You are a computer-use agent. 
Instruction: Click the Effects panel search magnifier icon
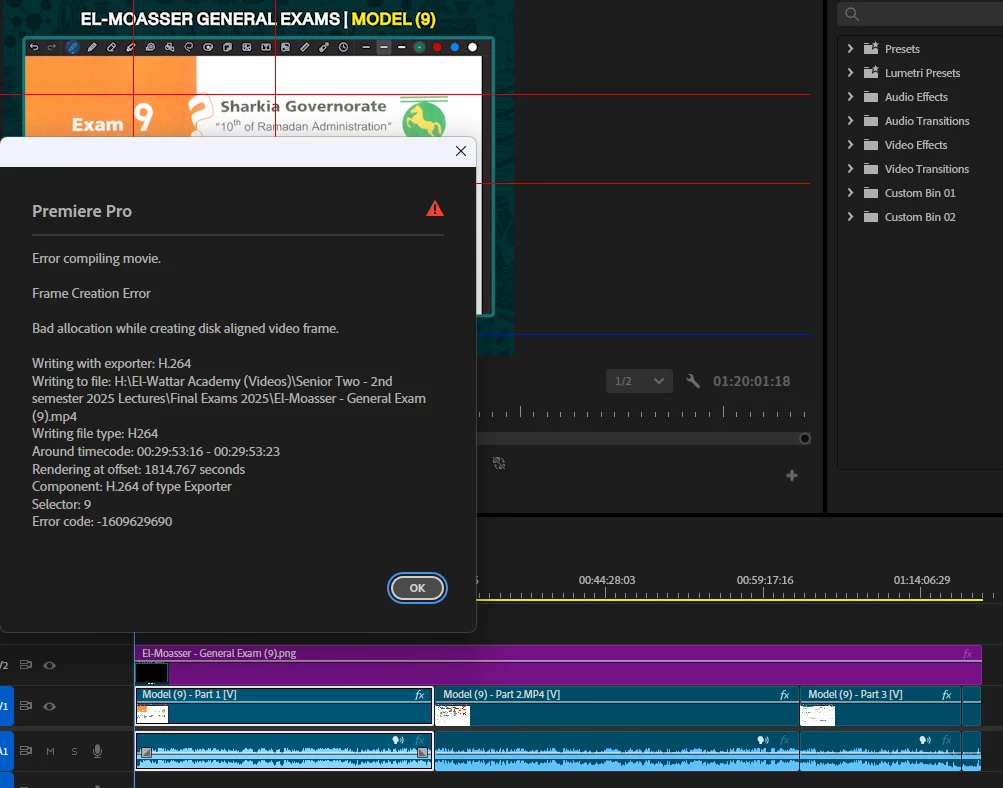point(851,14)
